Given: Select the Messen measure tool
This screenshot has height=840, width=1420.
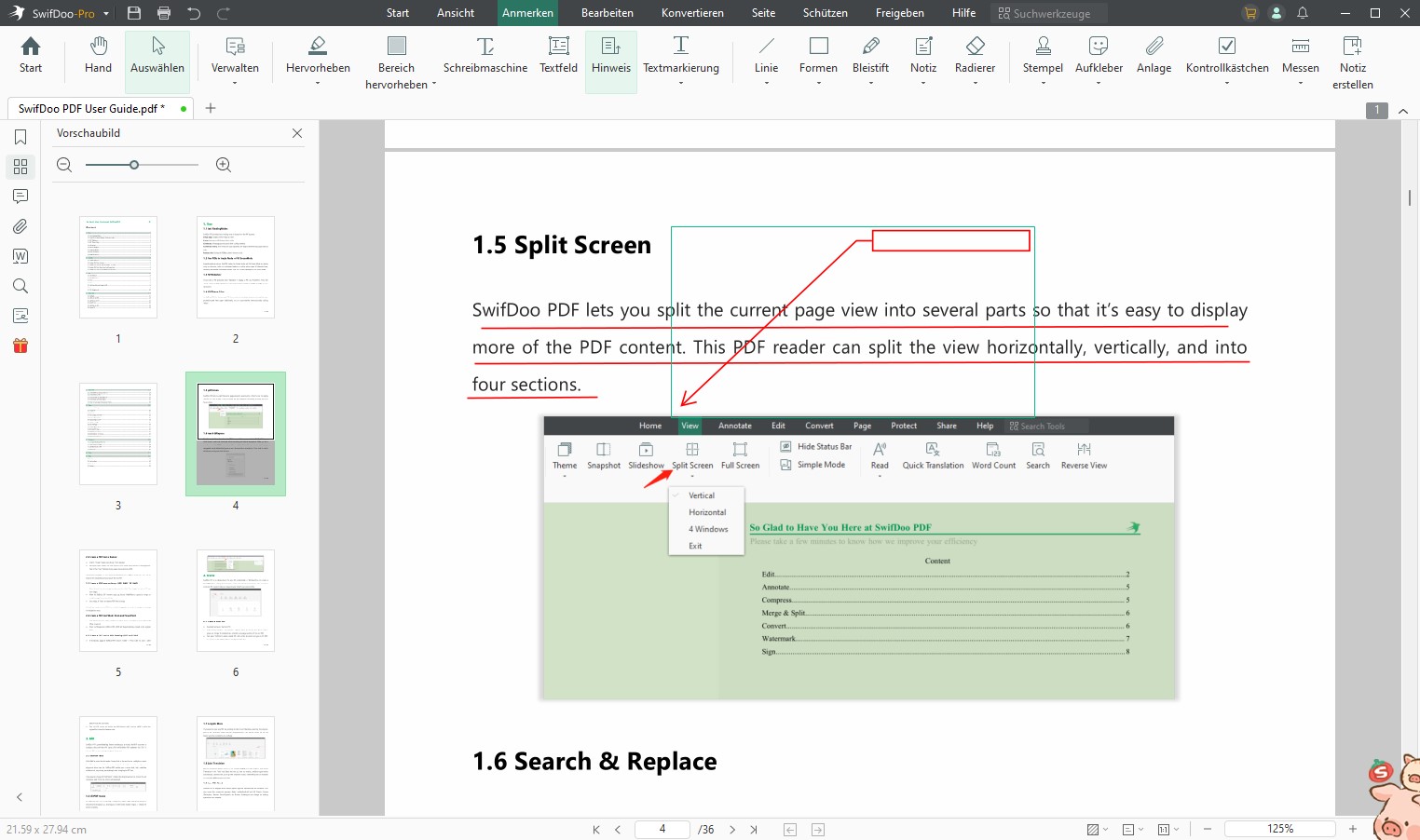Looking at the screenshot, I should click(1301, 56).
